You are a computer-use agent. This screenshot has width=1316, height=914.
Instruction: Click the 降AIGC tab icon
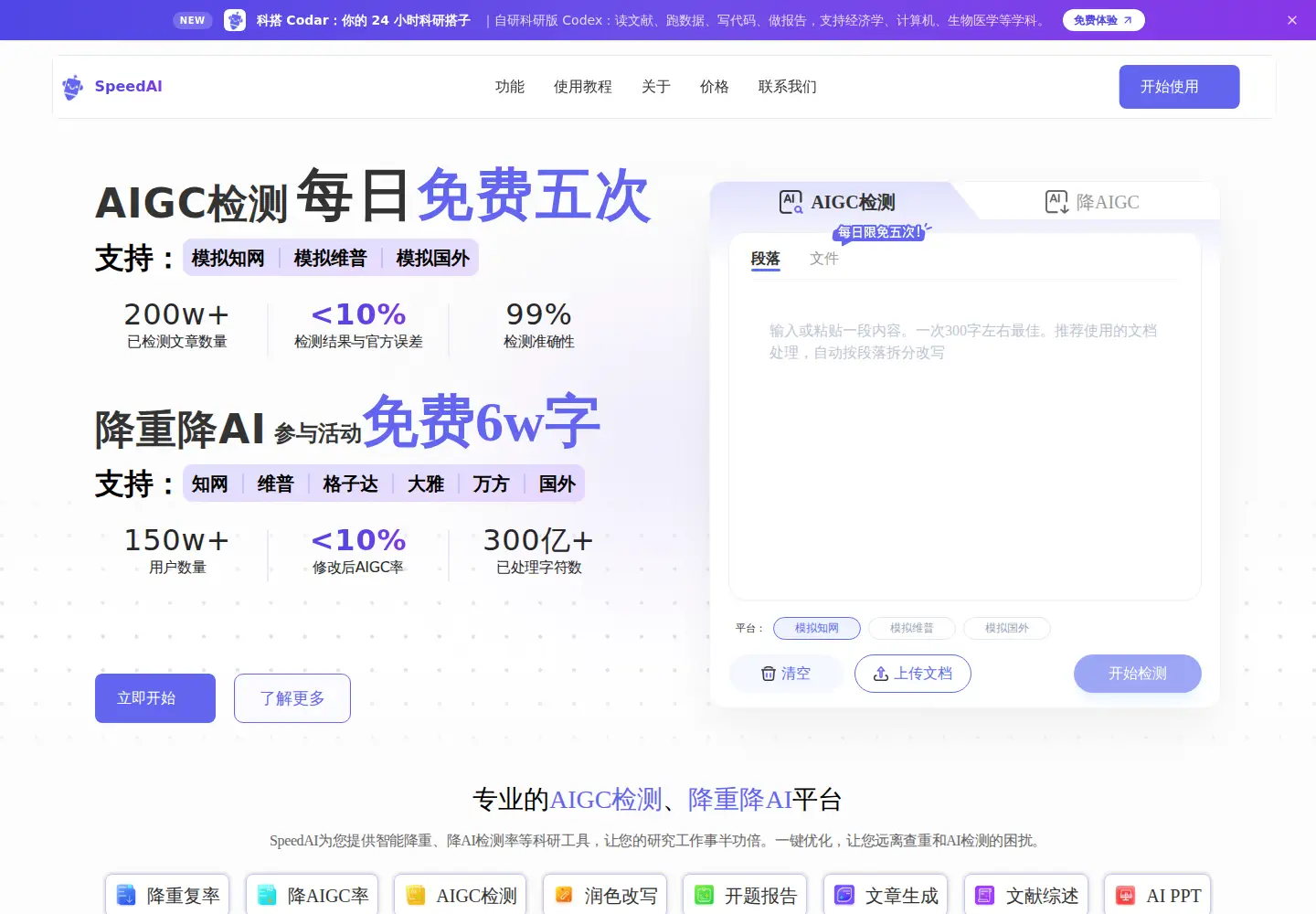(x=1056, y=202)
